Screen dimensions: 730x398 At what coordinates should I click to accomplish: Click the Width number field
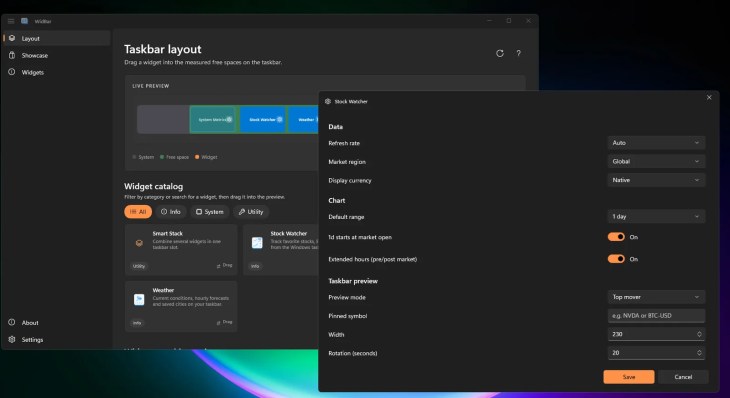[656, 334]
